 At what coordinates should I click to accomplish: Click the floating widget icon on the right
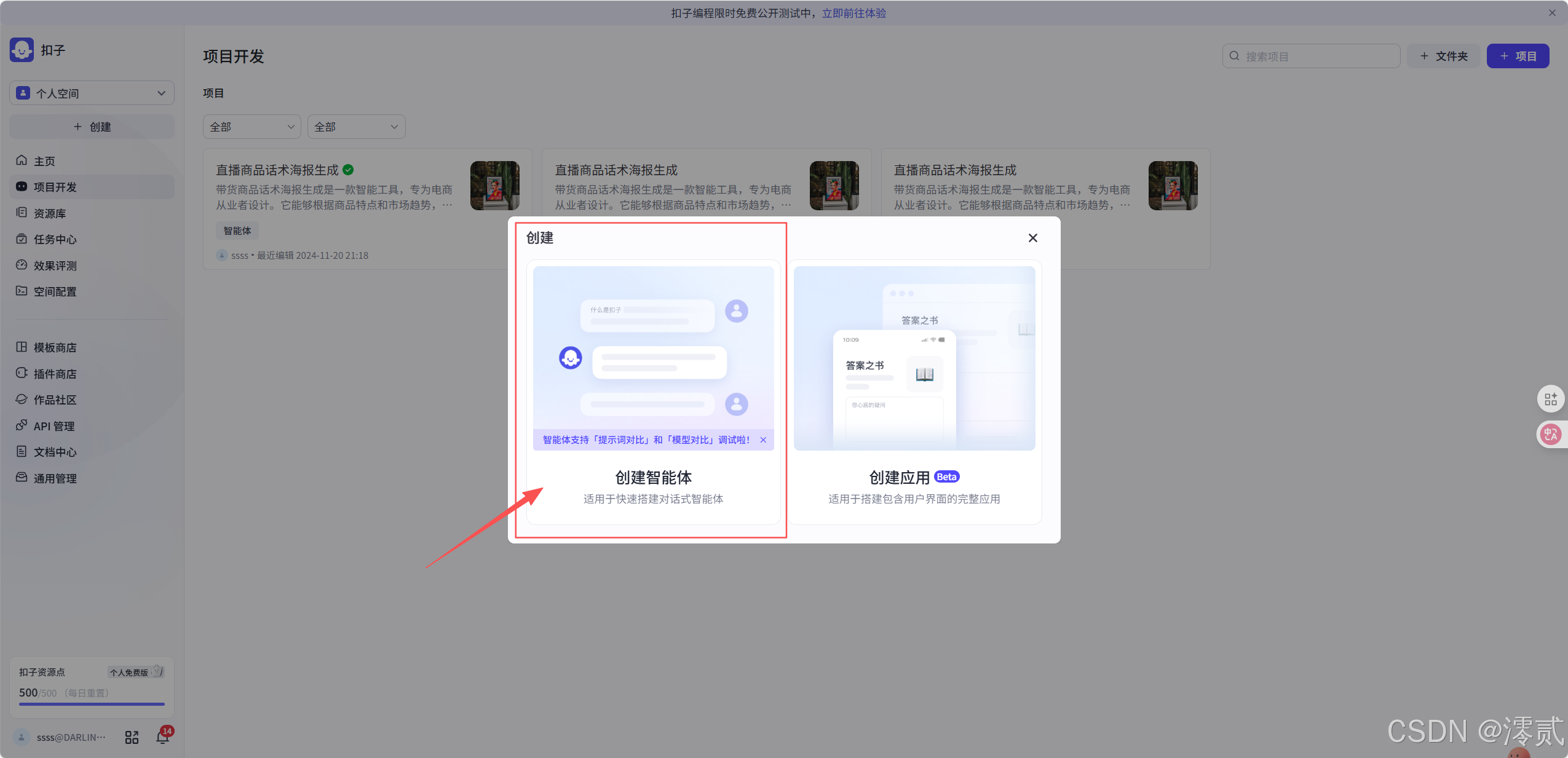pyautogui.click(x=1550, y=398)
